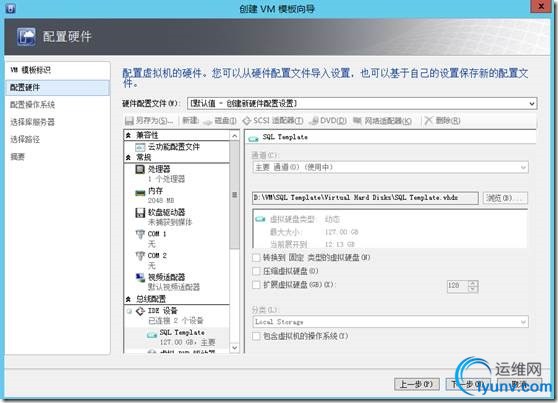Collapse the General (常规) section

coord(128,158)
